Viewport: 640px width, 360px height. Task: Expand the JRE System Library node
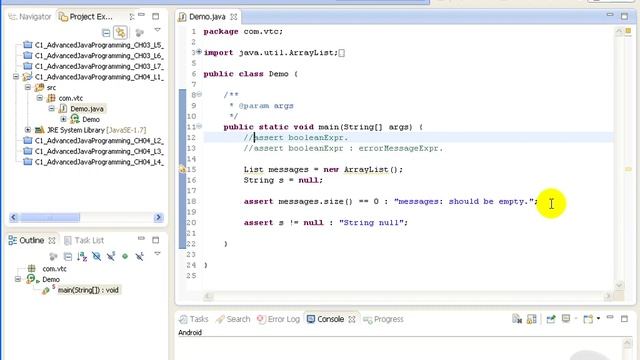coord(28,130)
